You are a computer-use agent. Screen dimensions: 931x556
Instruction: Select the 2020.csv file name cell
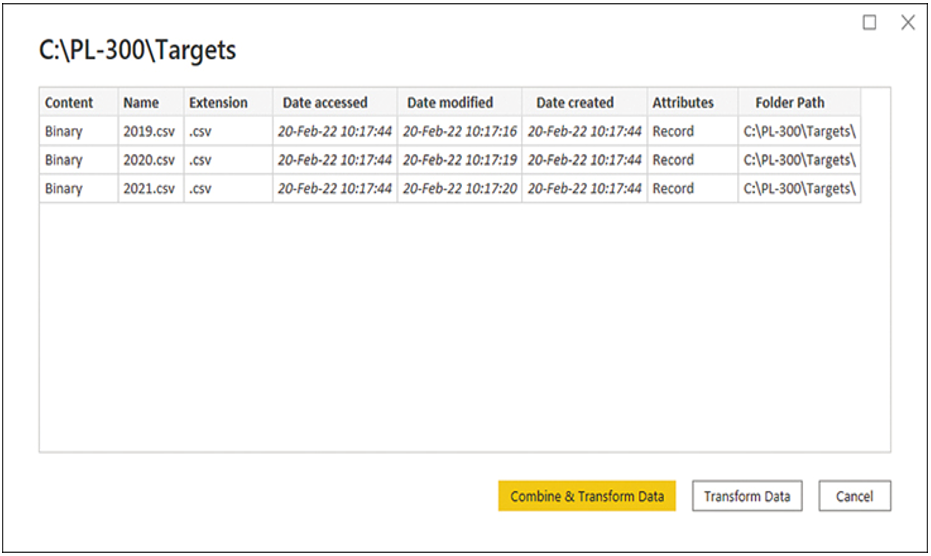coord(151,160)
